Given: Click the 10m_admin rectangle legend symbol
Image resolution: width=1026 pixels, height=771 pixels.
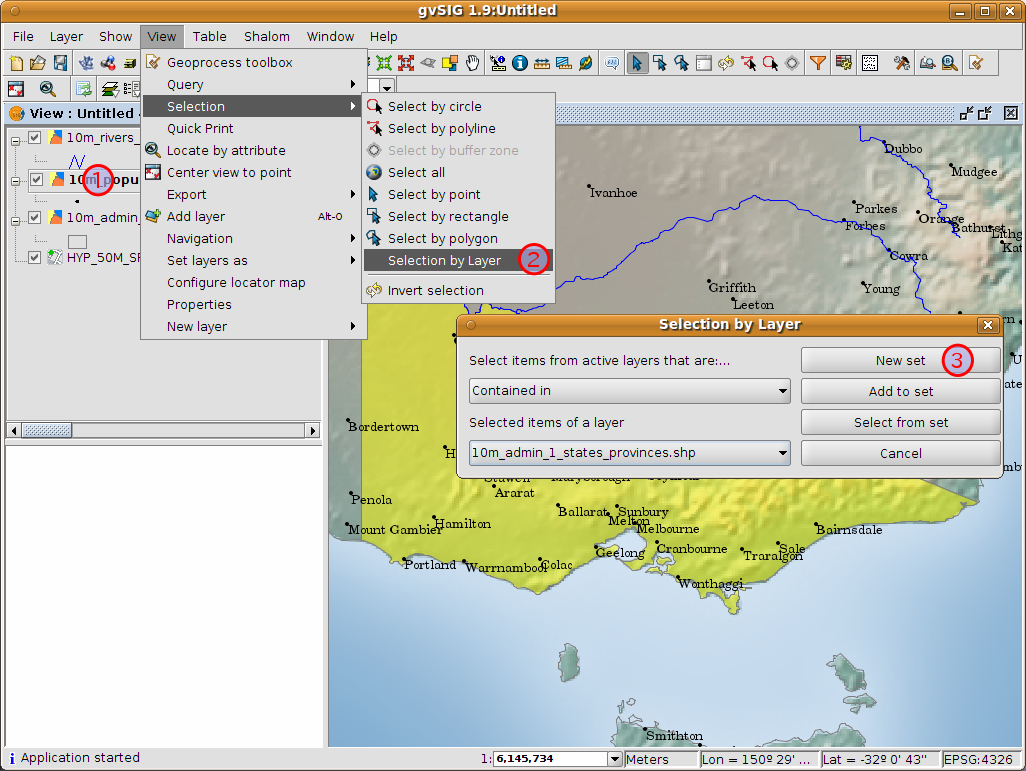Looking at the screenshot, I should tap(77, 242).
